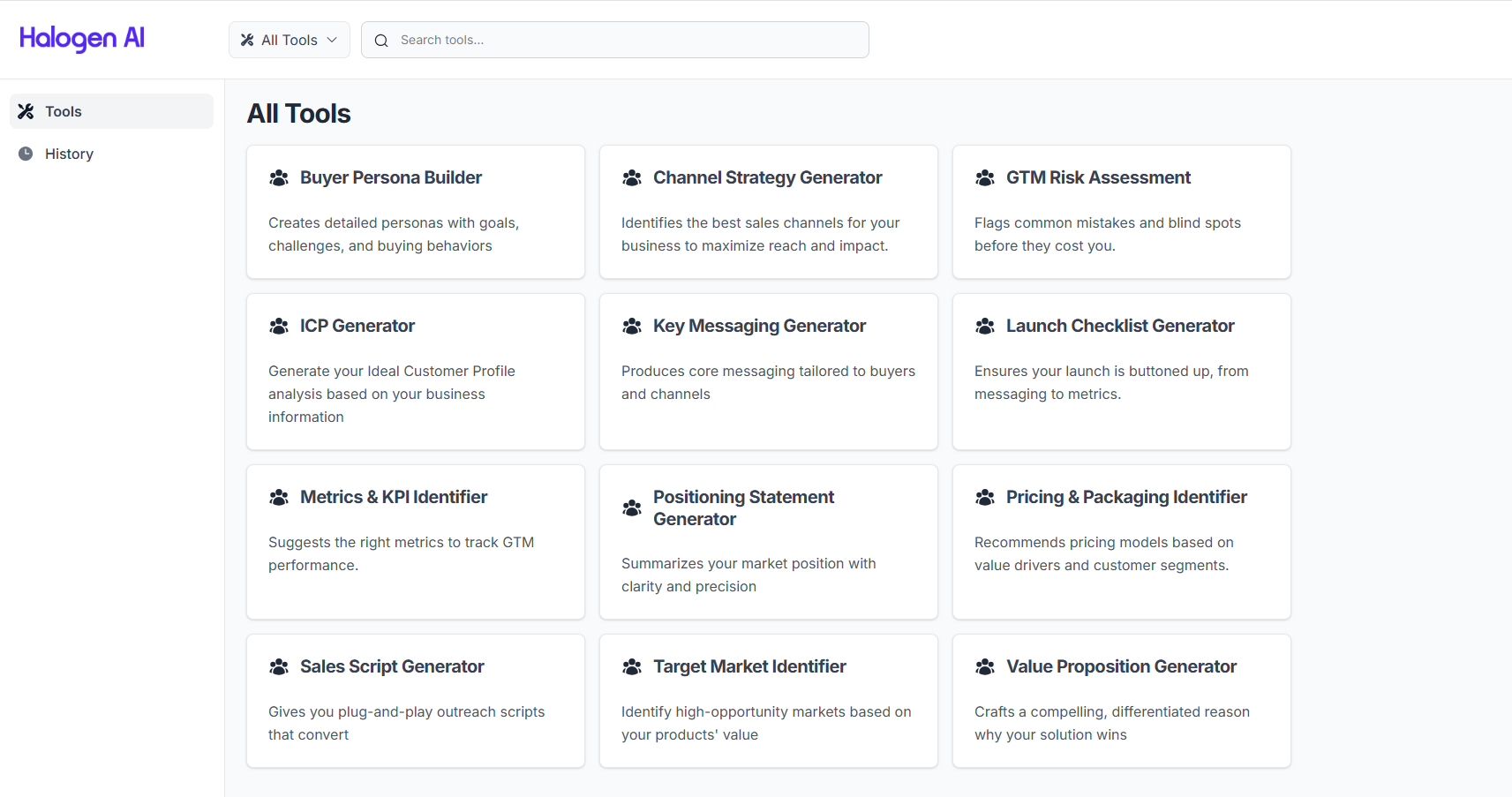Open the Value Proposition Generator tool
The image size is (1512, 797).
pyautogui.click(x=1121, y=700)
